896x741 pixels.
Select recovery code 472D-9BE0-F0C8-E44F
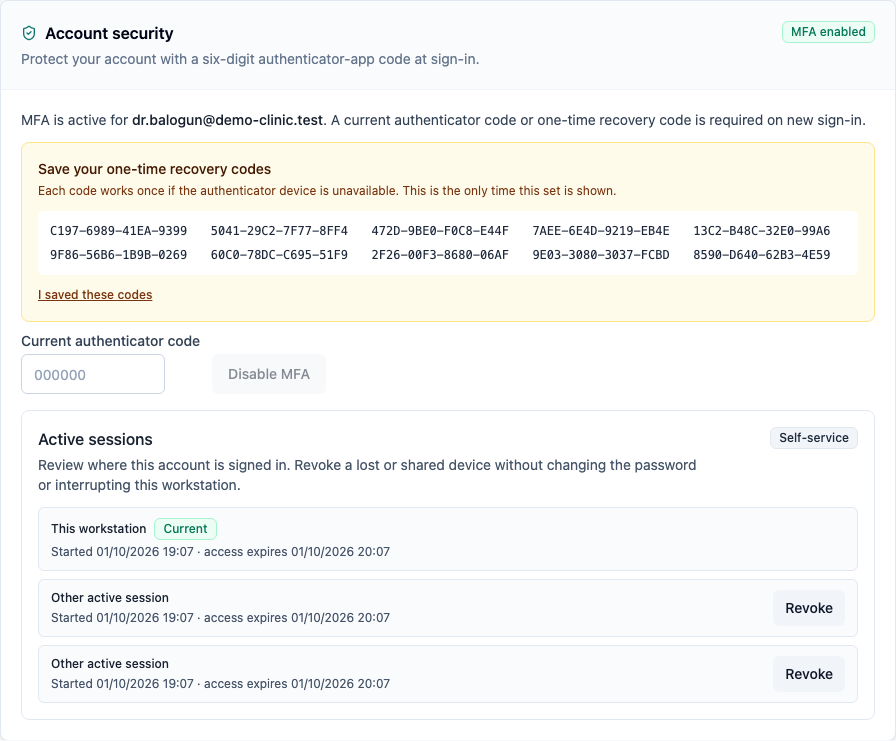click(440, 231)
